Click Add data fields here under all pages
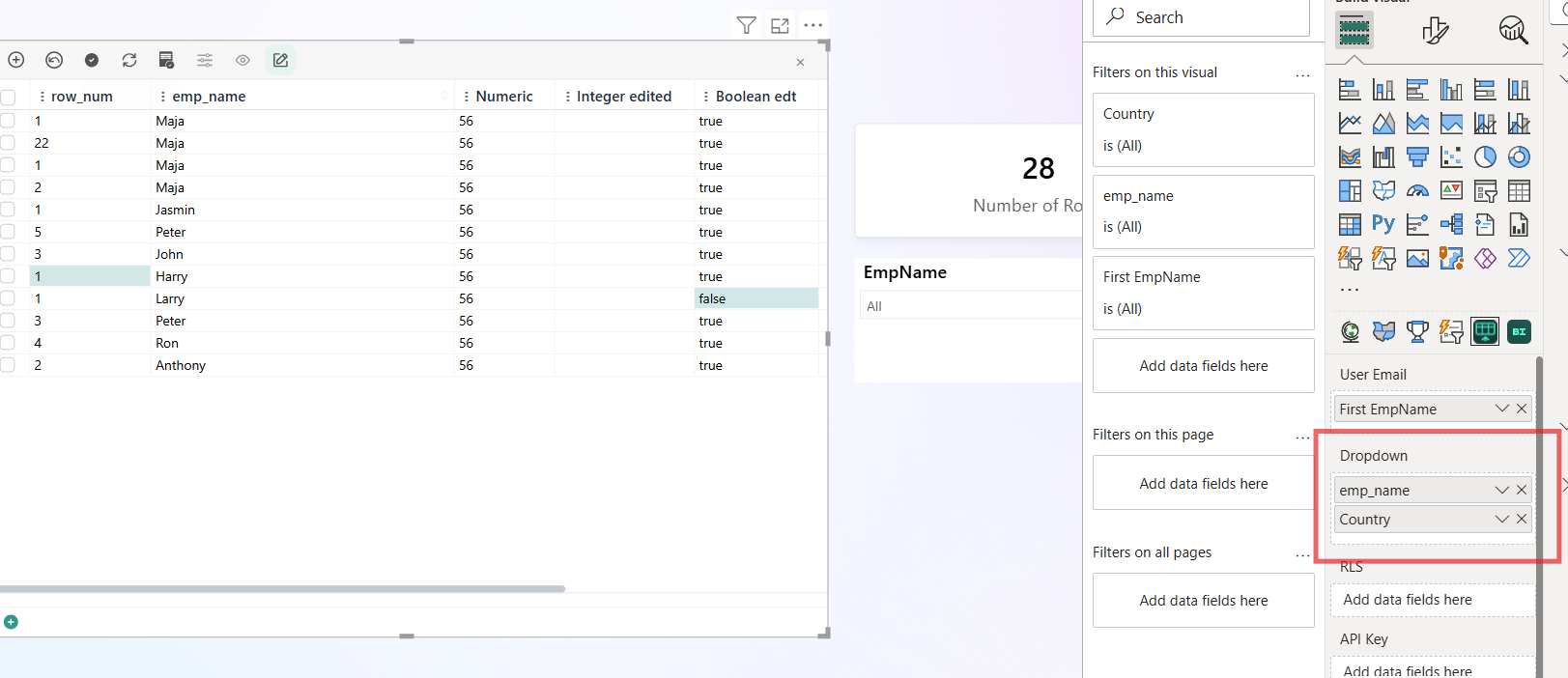Image resolution: width=1568 pixels, height=678 pixels. tap(1203, 600)
